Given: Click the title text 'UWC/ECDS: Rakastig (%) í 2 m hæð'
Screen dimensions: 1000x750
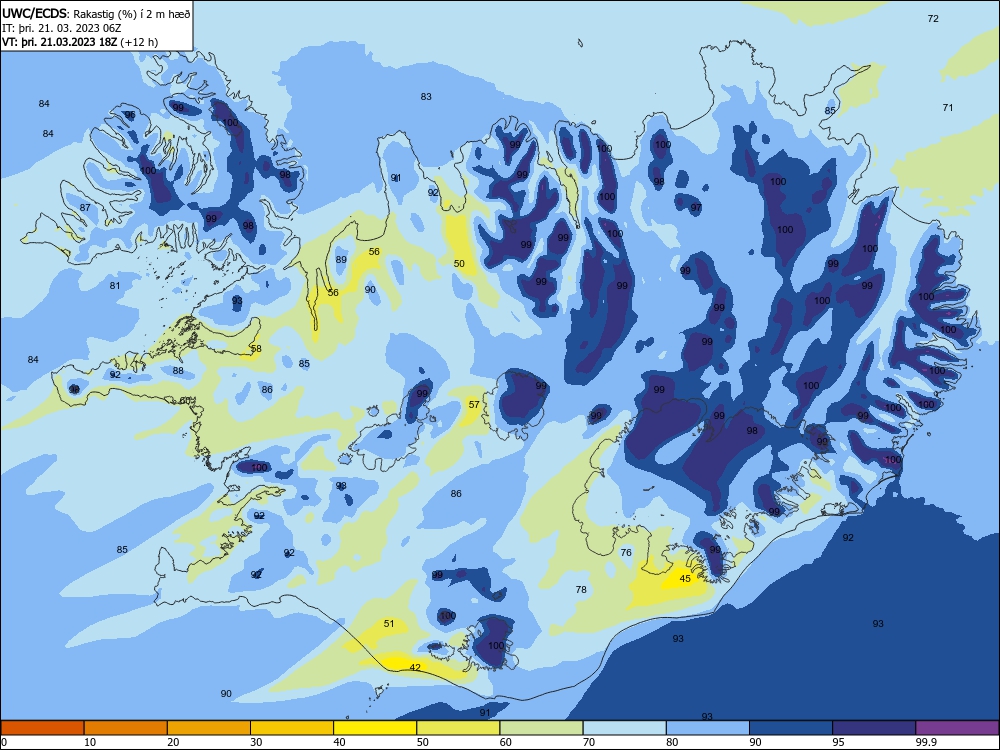Looking at the screenshot, I should coord(96,13).
